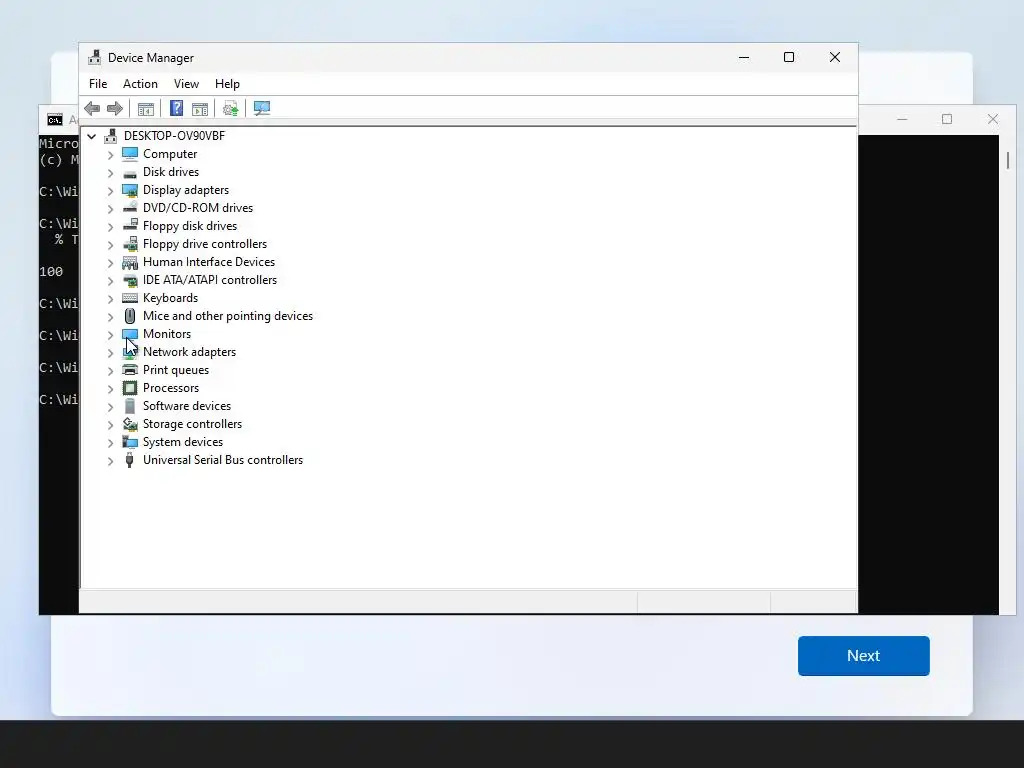Click the DVD/CD-ROM drives icon
The width and height of the screenshot is (1024, 768).
[130, 208]
